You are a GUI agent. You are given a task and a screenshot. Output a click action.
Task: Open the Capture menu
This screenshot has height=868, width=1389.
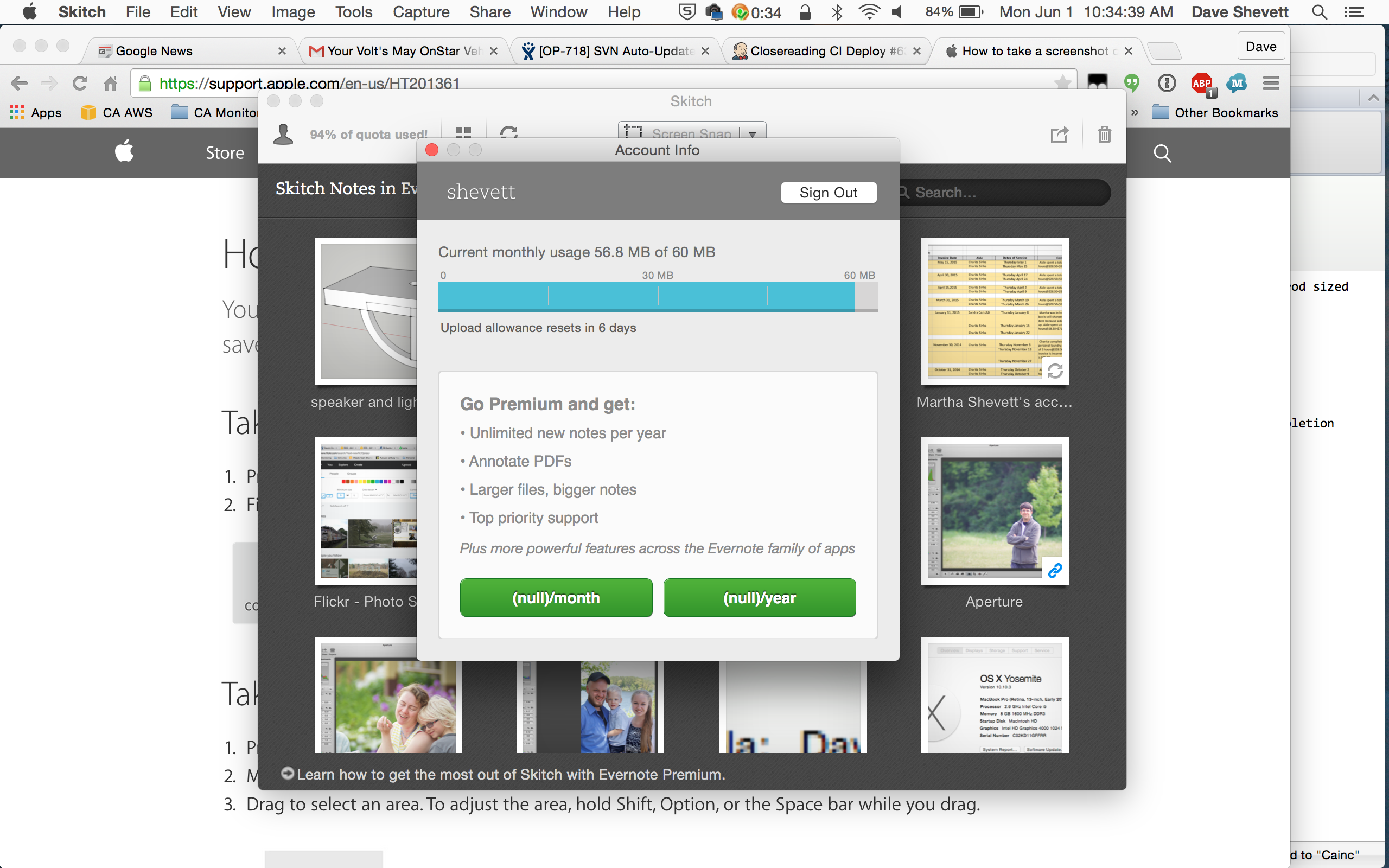coord(420,12)
